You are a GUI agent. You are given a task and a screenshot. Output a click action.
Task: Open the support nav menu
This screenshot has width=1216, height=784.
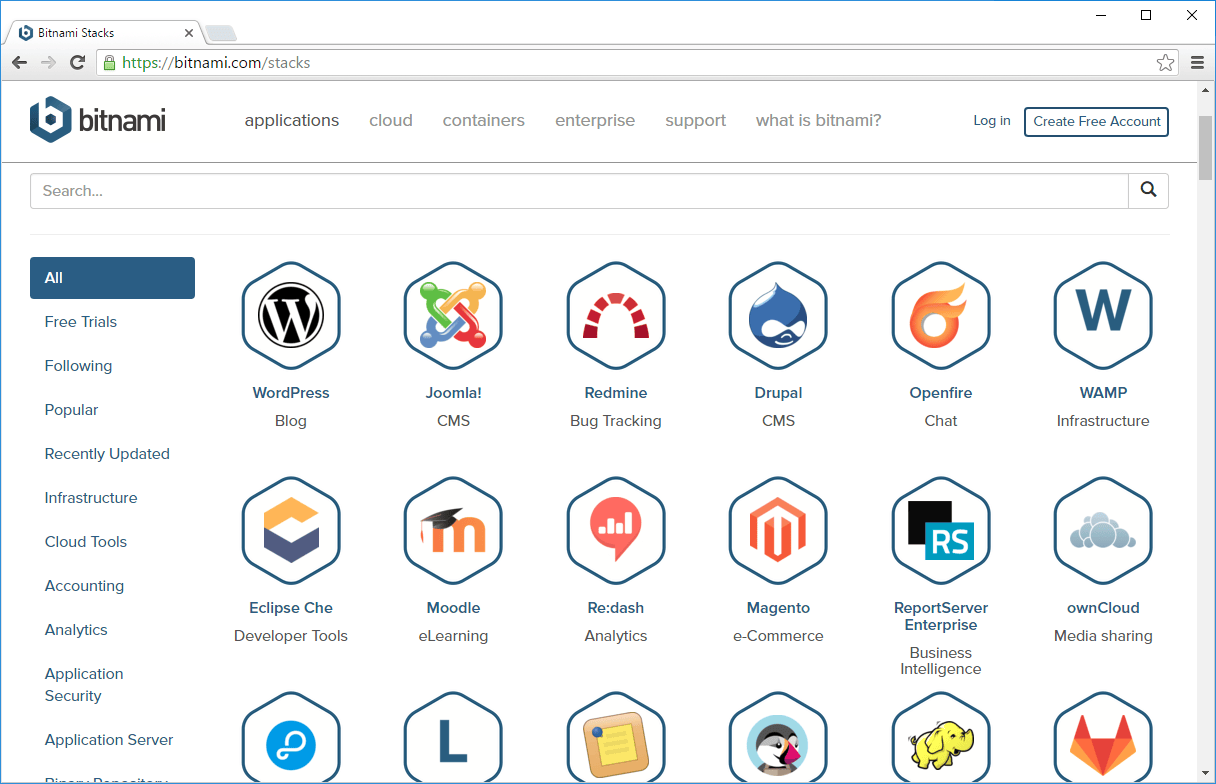[x=696, y=121]
